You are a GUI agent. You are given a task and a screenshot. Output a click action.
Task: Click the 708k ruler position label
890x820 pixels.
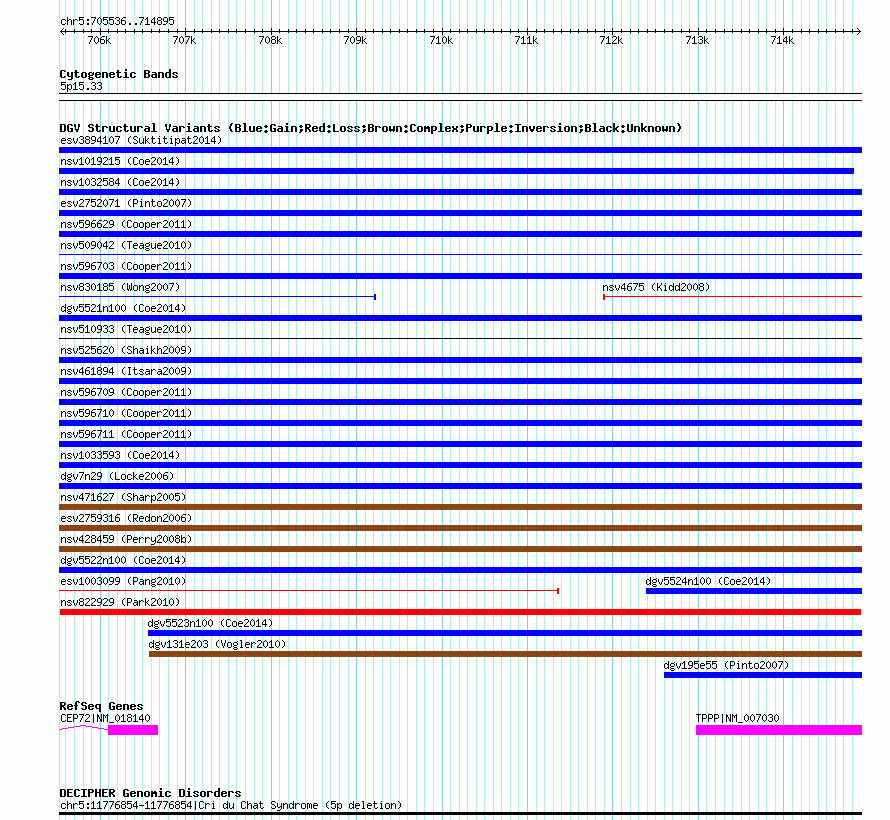(x=270, y=41)
